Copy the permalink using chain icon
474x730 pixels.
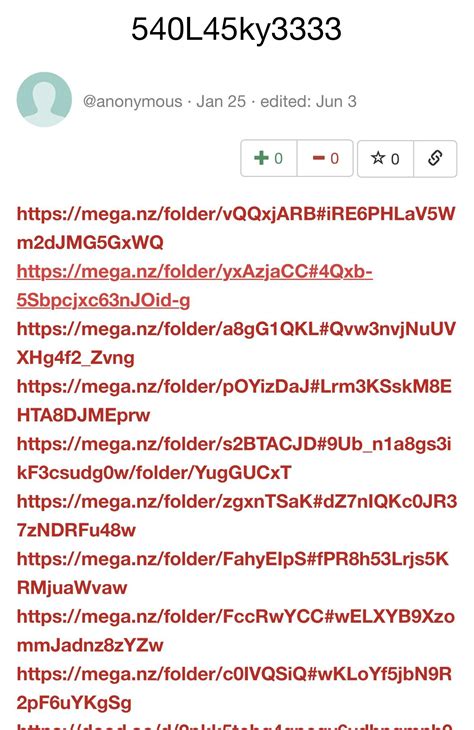435,159
